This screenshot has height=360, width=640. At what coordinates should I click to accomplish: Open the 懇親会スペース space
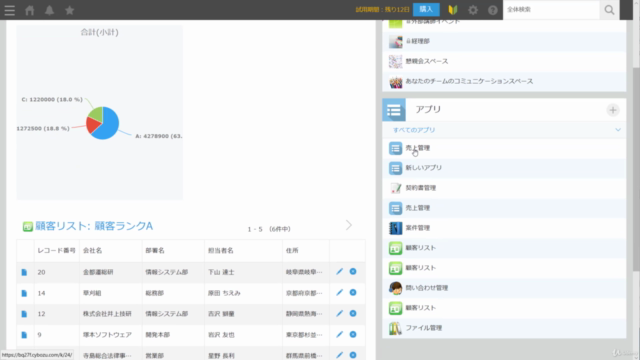(x=504, y=61)
